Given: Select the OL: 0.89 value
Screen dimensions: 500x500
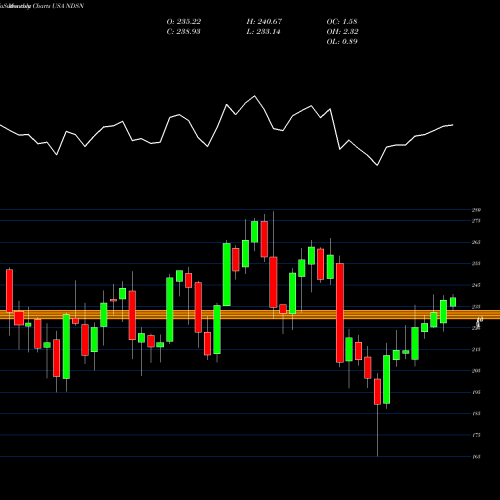Looking at the screenshot, I should [x=342, y=42].
